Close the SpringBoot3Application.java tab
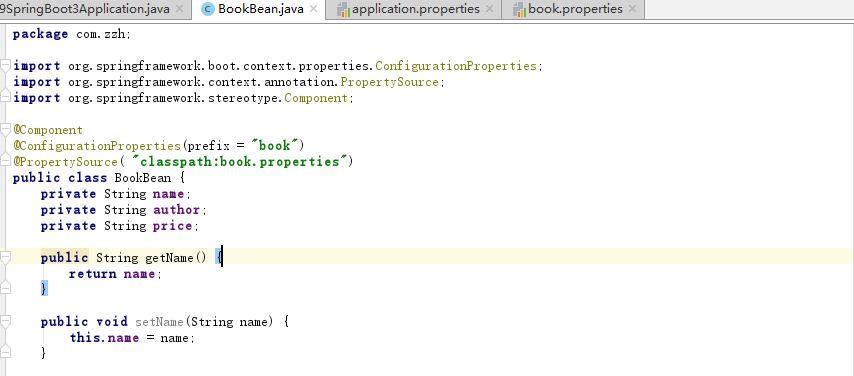The width and height of the screenshot is (854, 376). (x=179, y=9)
